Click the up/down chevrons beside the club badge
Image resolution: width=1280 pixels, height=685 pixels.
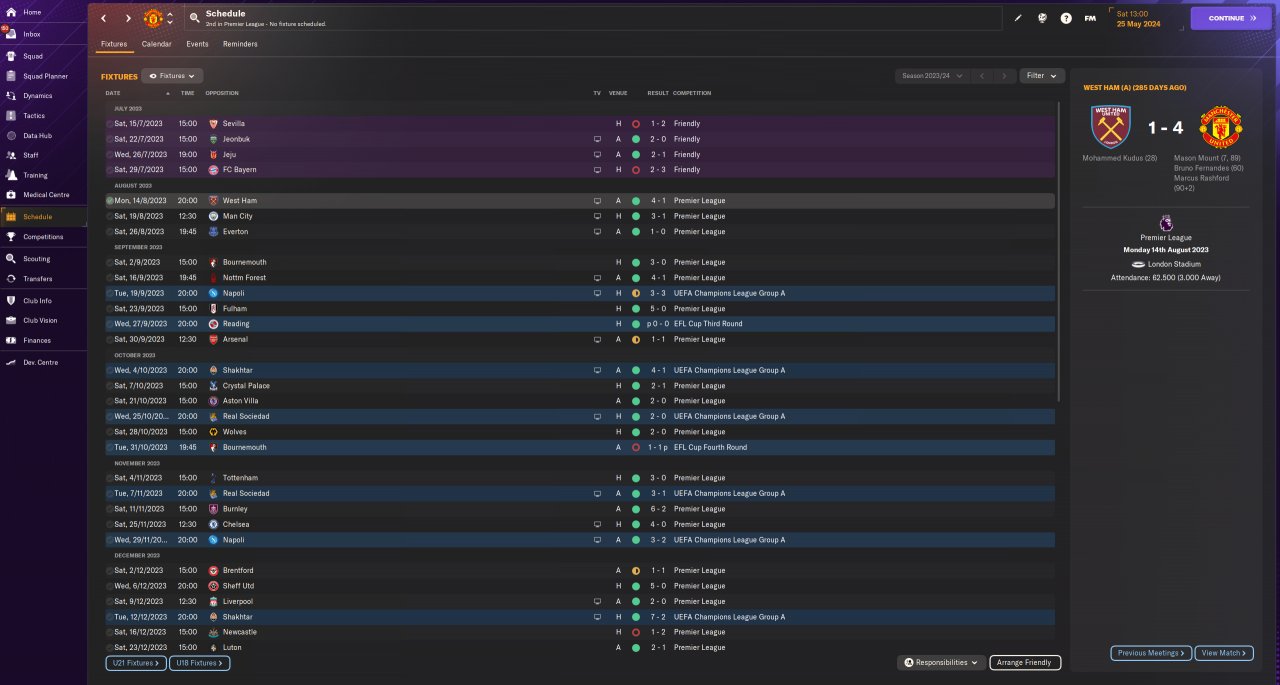click(170, 18)
